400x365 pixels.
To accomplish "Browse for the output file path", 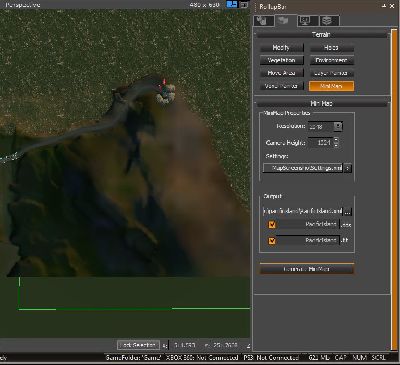I will pos(348,211).
